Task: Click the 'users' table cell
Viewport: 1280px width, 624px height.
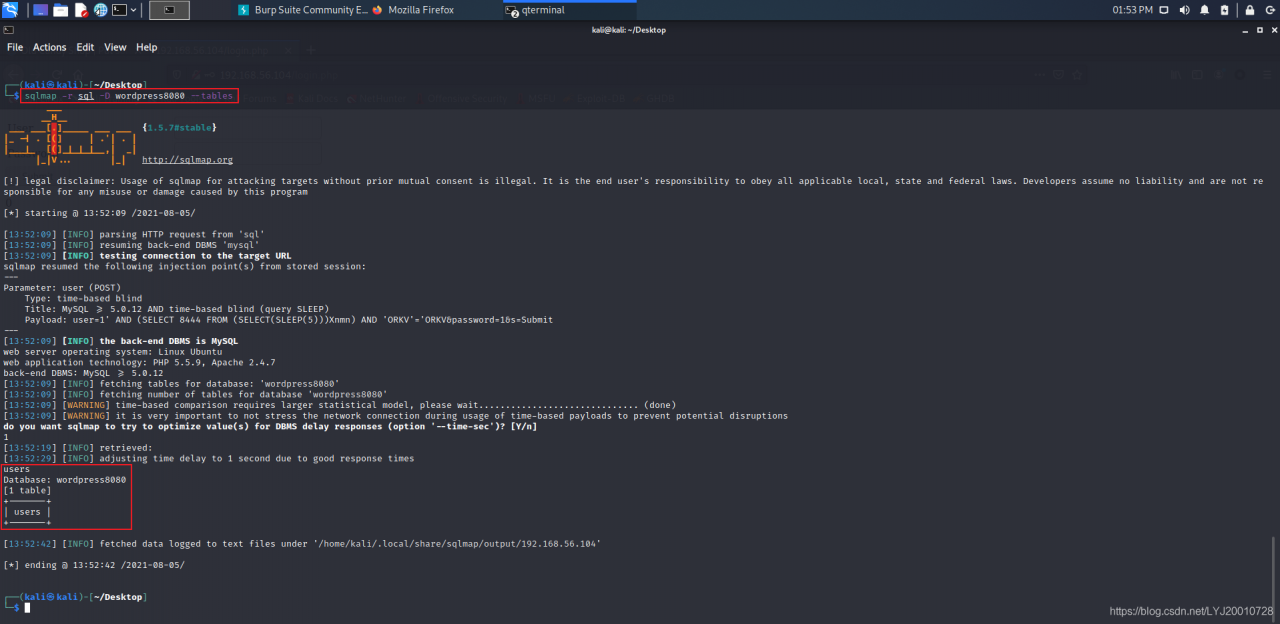Action: (27, 512)
